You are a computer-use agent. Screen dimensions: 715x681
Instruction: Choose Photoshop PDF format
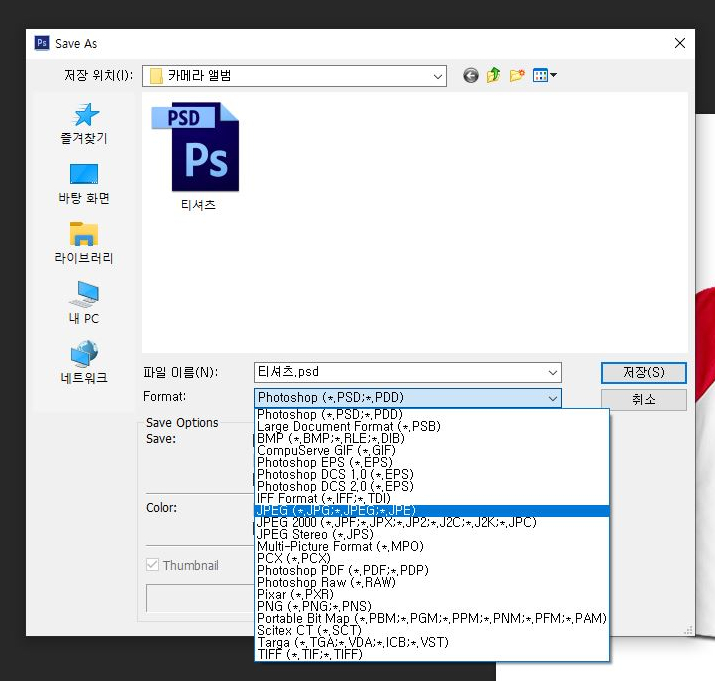click(431, 570)
